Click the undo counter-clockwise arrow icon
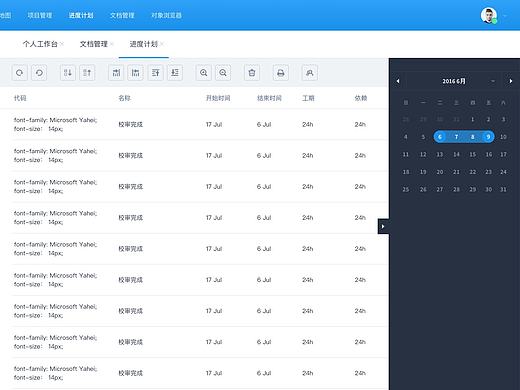Screen dimensions: 520x390 point(39,73)
